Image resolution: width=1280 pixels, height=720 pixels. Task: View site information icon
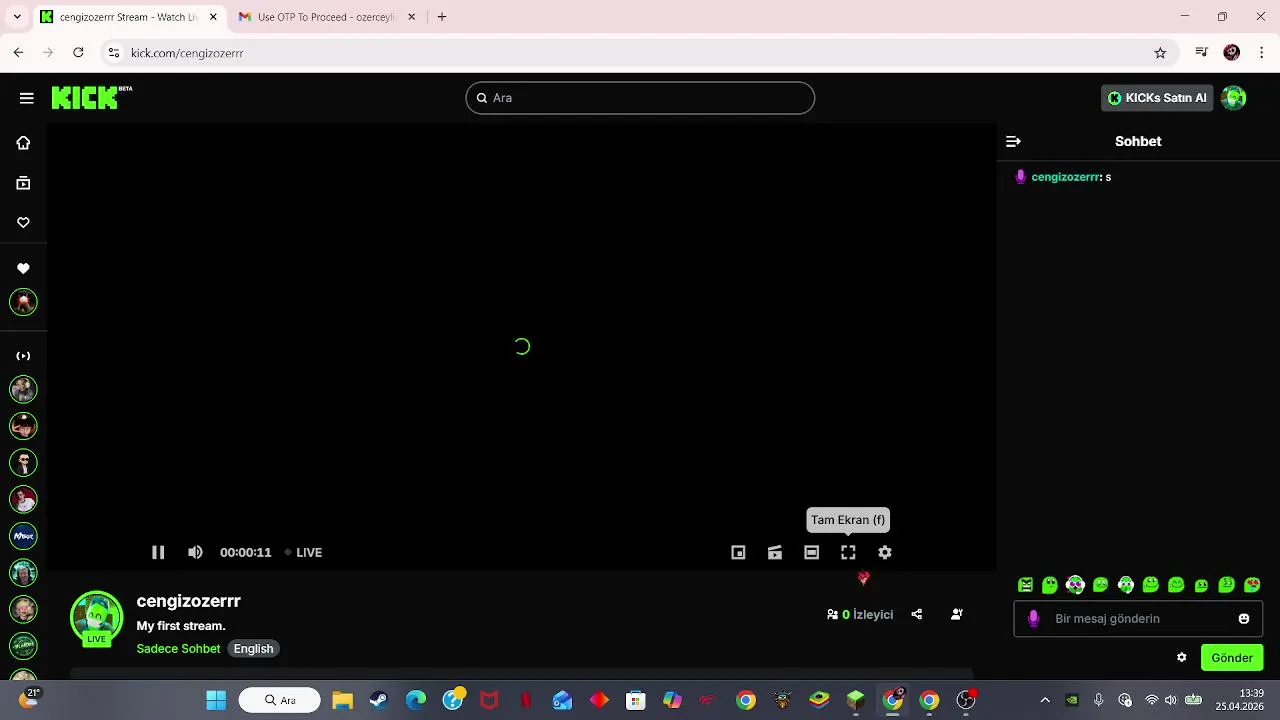coord(114,53)
